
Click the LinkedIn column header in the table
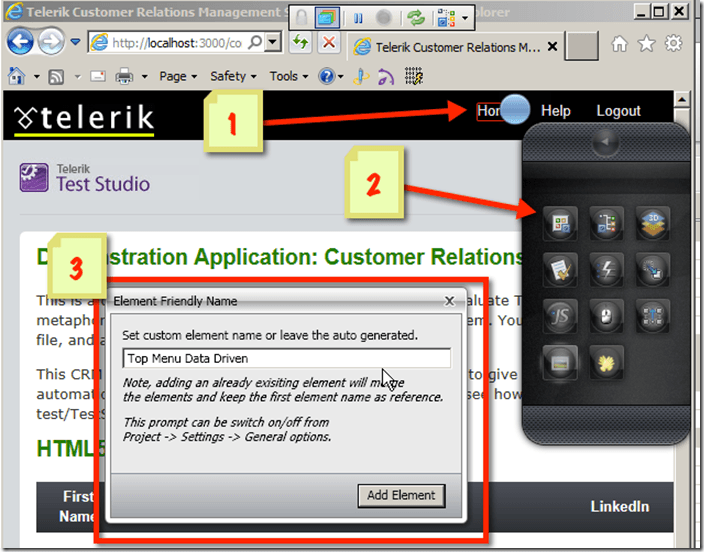[x=620, y=507]
